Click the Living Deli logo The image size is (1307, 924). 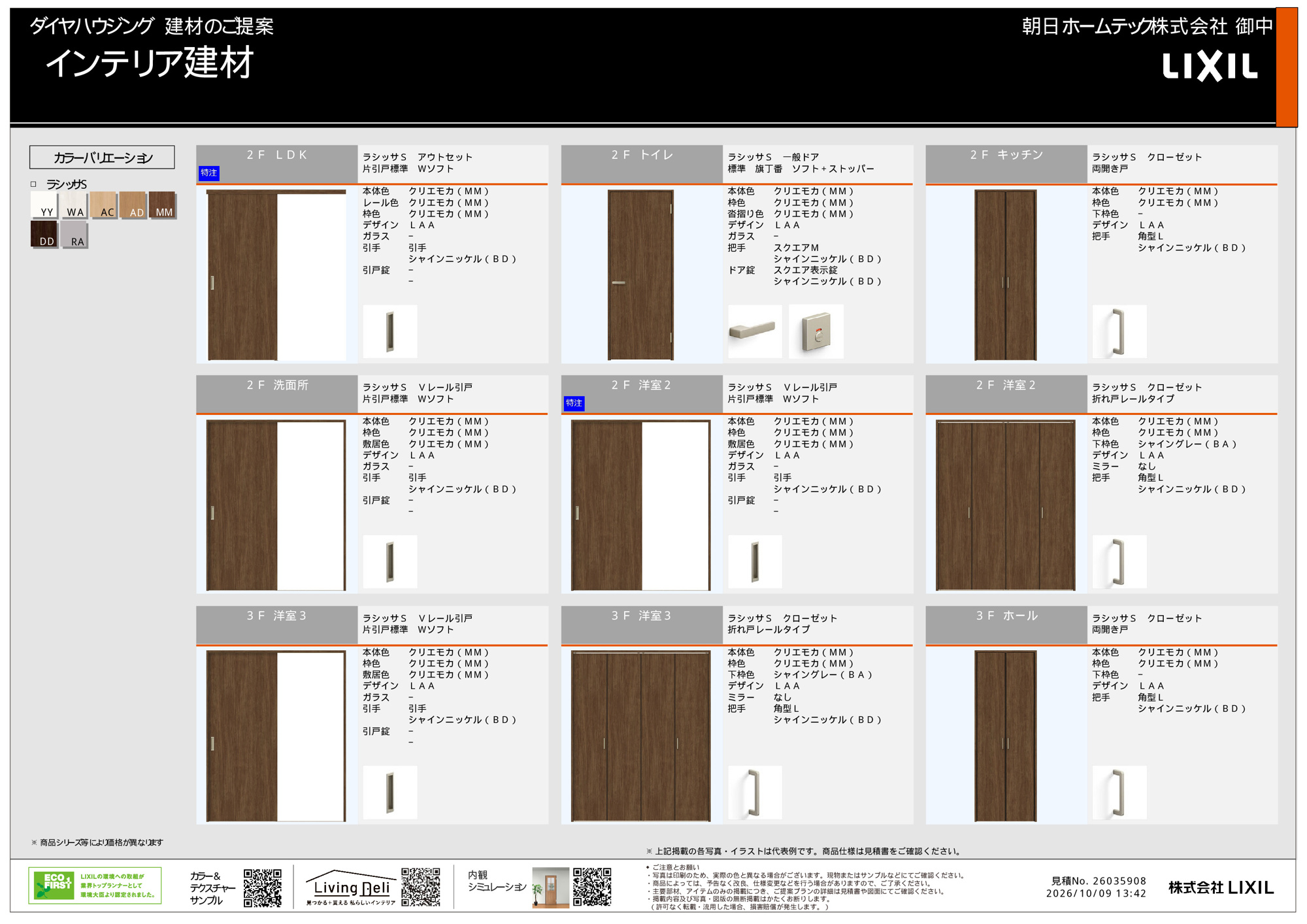pyautogui.click(x=352, y=887)
